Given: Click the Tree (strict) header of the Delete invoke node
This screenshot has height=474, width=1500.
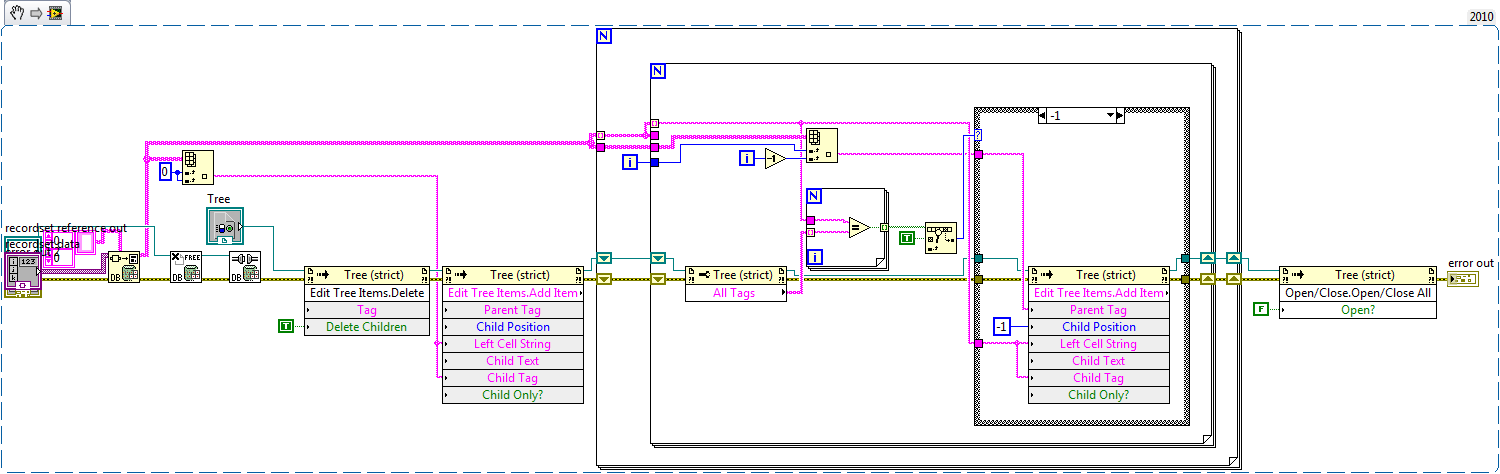Looking at the screenshot, I should pos(367,275).
